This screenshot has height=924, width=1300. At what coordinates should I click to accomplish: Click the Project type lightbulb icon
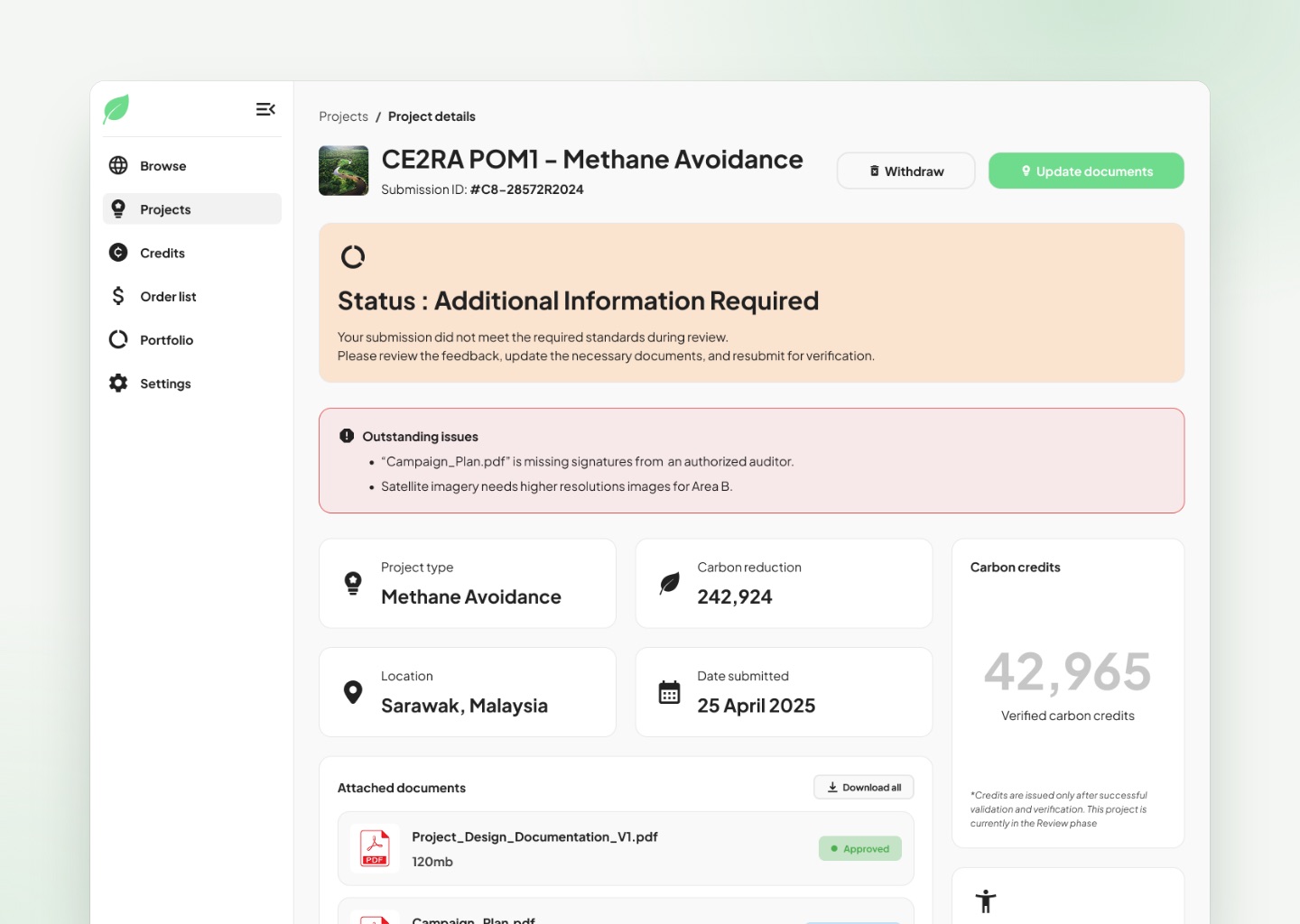(353, 583)
